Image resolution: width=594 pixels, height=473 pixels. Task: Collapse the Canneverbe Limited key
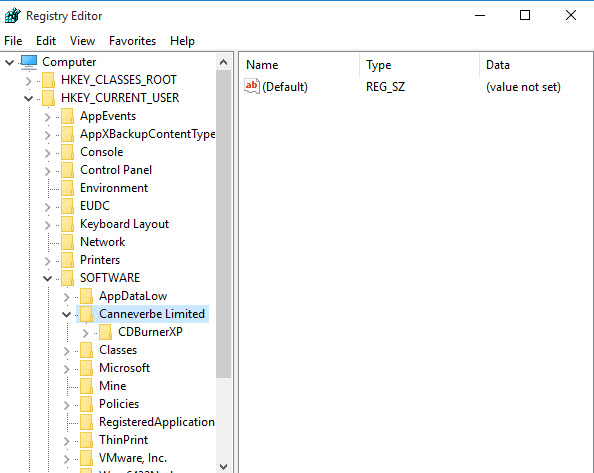(x=66, y=315)
